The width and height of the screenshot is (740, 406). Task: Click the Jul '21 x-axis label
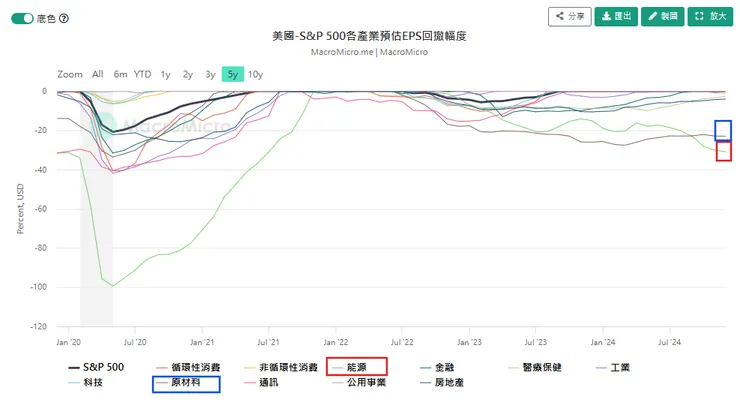point(269,342)
